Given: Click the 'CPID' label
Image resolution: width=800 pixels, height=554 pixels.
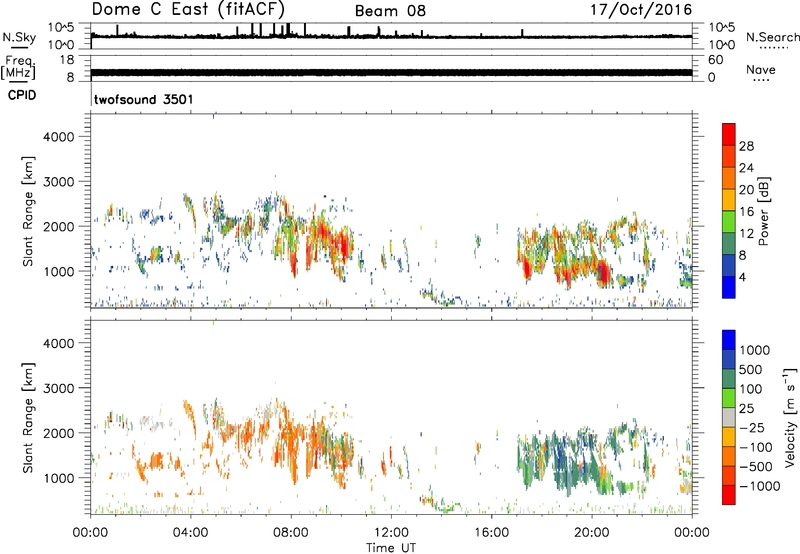Looking at the screenshot, I should [x=22, y=95].
